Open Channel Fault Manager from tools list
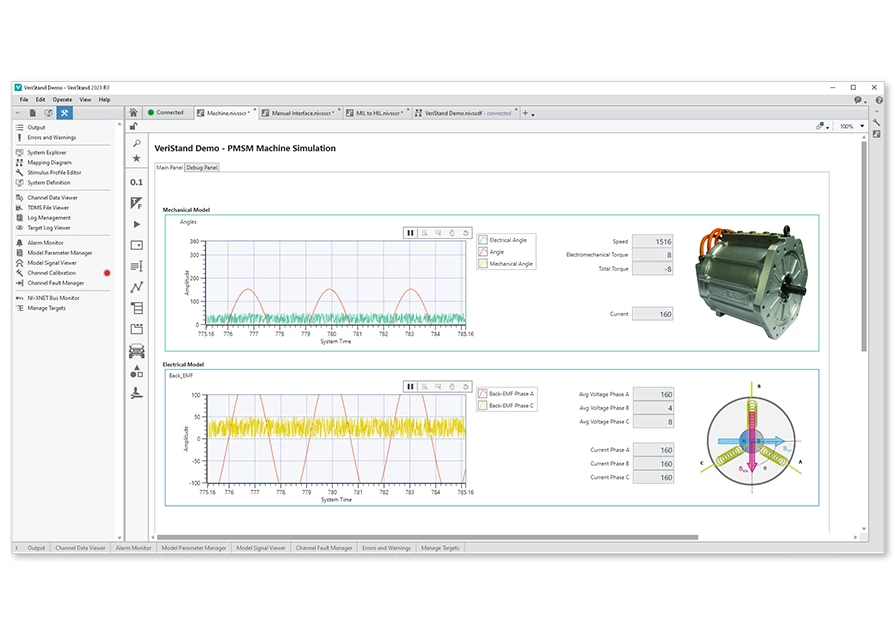Image resolution: width=895 pixels, height=636 pixels. pyautogui.click(x=55, y=283)
